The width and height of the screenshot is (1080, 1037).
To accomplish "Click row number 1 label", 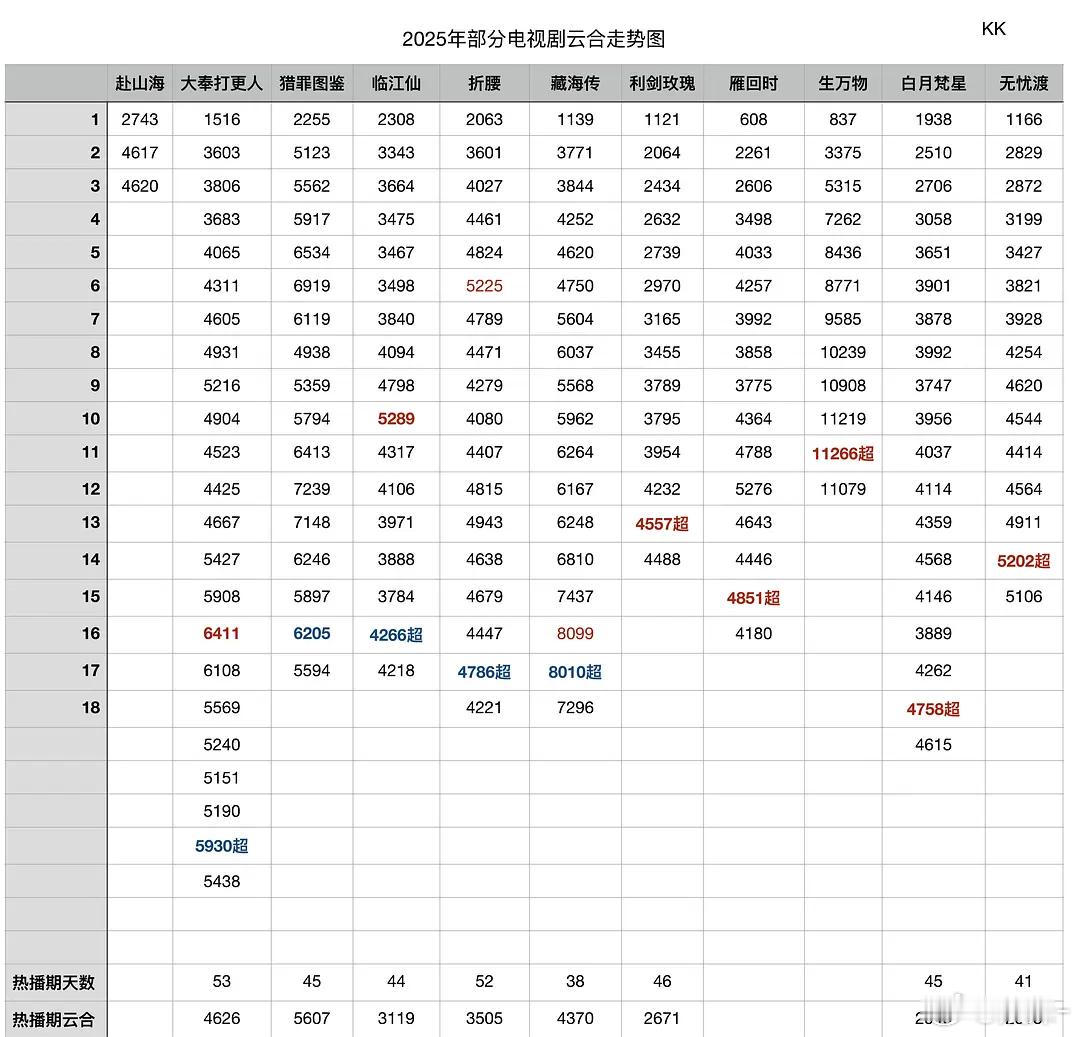I will [x=95, y=120].
